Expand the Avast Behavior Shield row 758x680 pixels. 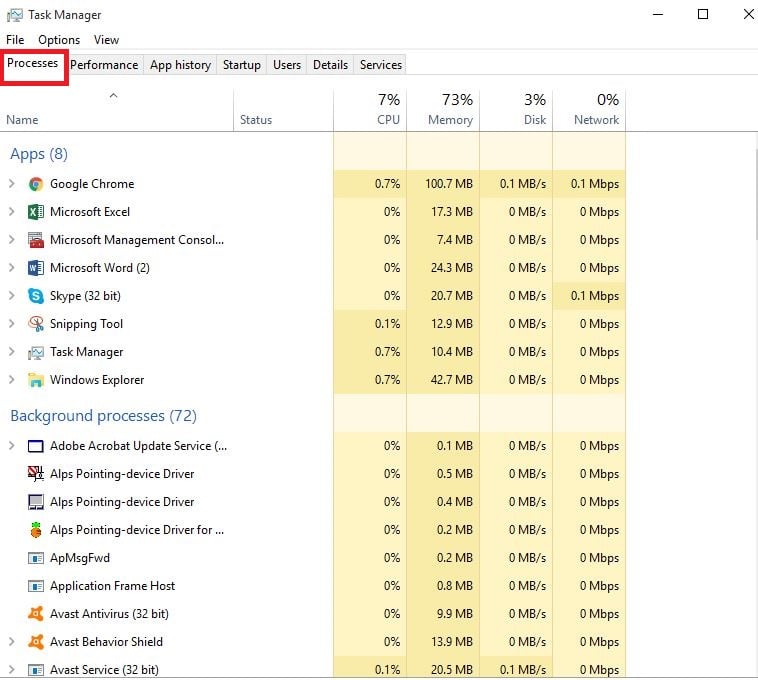click(12, 642)
